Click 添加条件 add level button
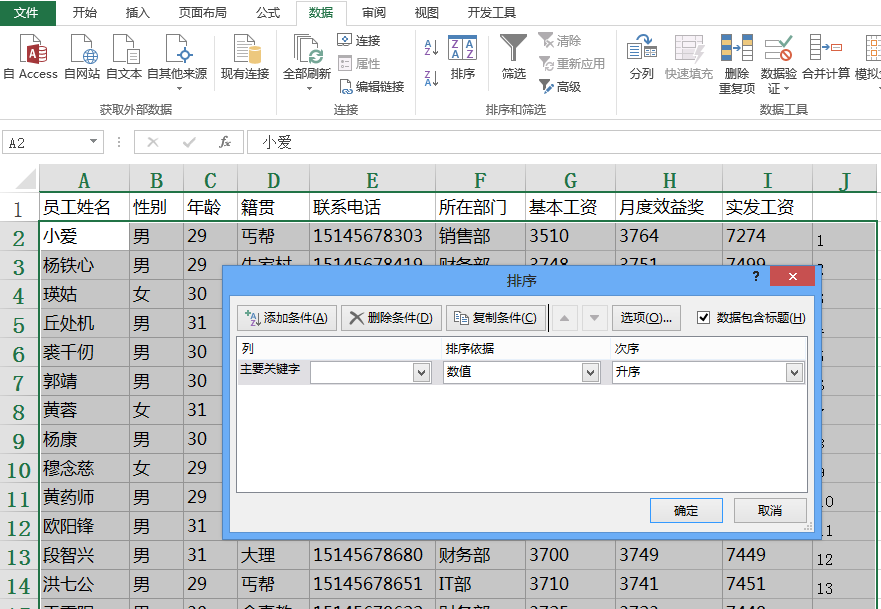881x609 pixels. coord(287,318)
